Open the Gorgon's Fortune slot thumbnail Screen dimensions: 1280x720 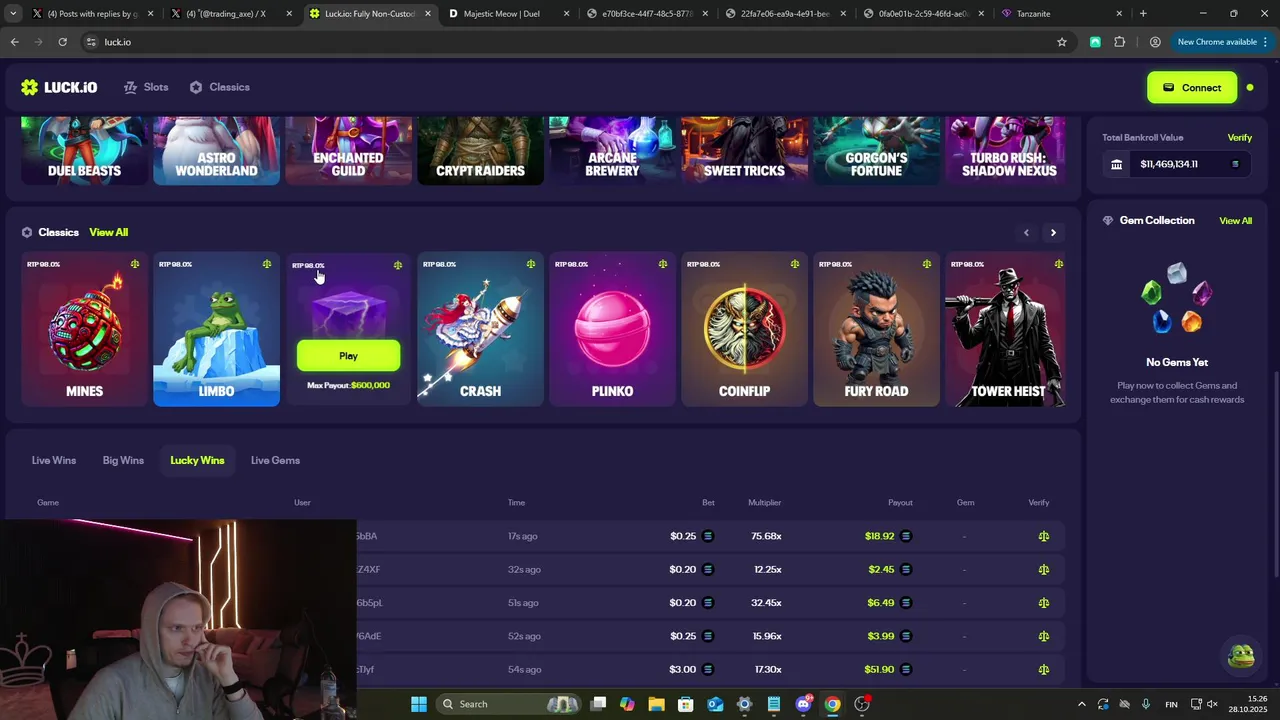coord(876,150)
